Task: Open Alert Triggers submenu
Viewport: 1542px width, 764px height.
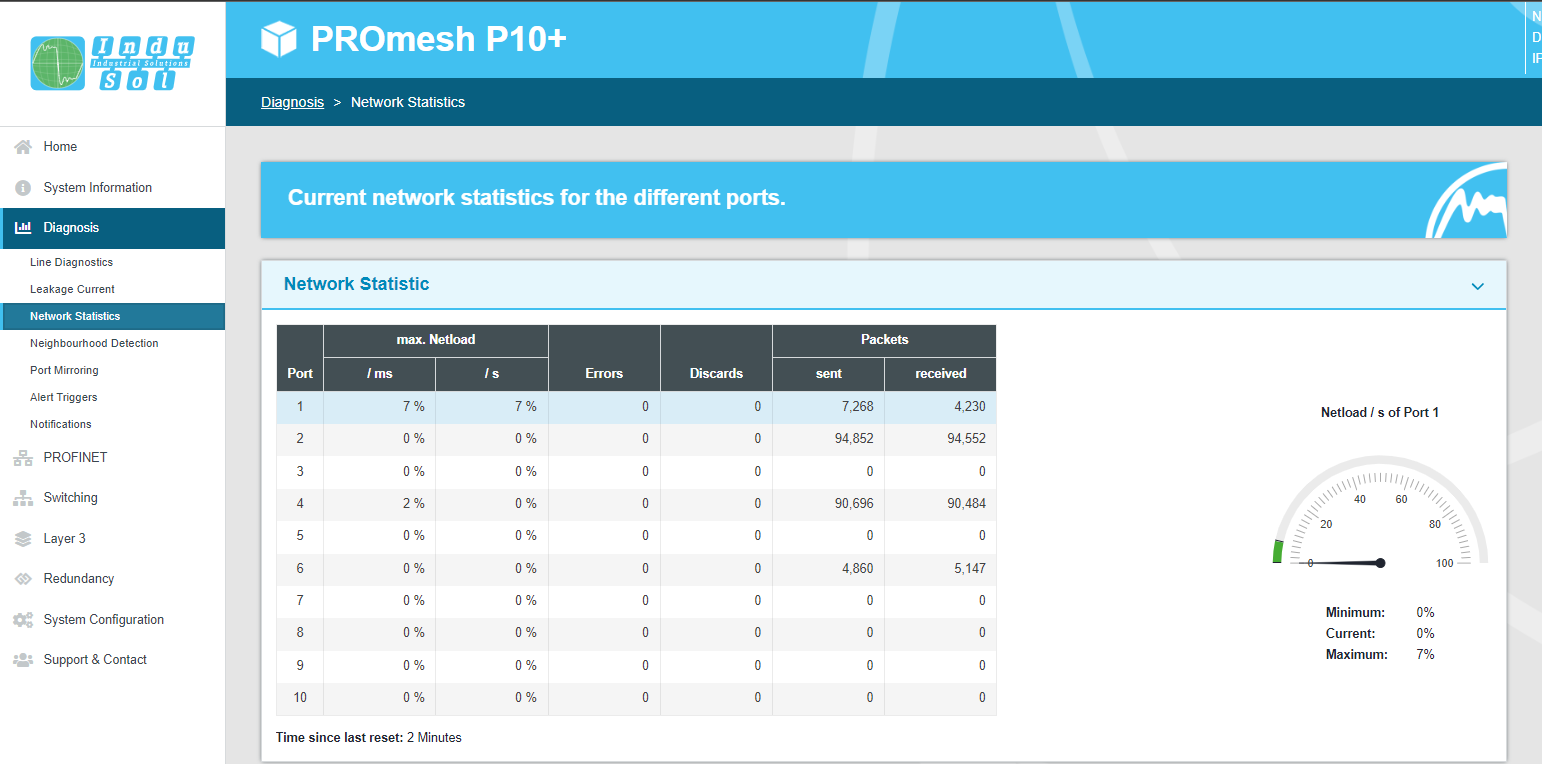Action: [x=112, y=397]
